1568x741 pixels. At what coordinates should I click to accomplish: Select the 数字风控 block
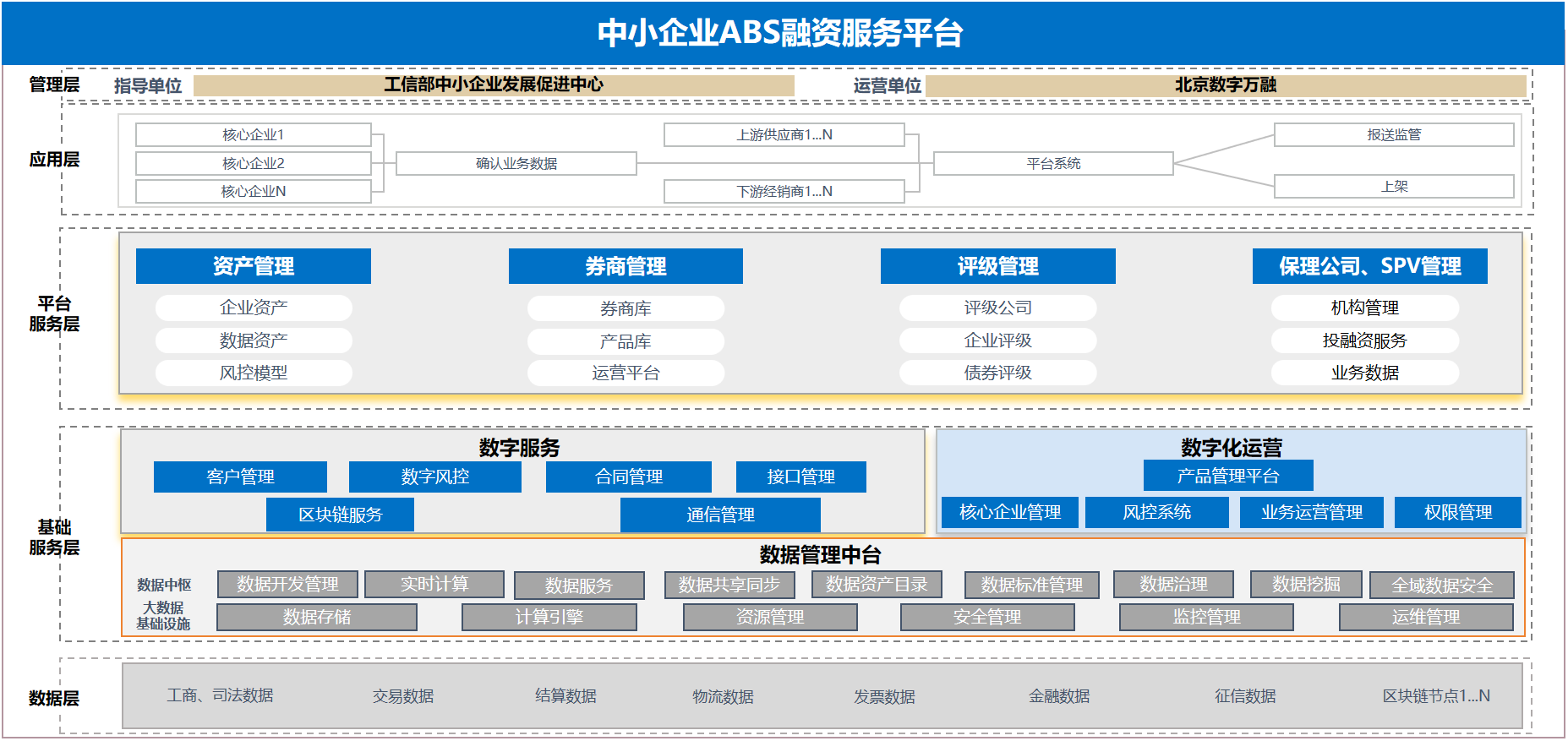[x=435, y=477]
